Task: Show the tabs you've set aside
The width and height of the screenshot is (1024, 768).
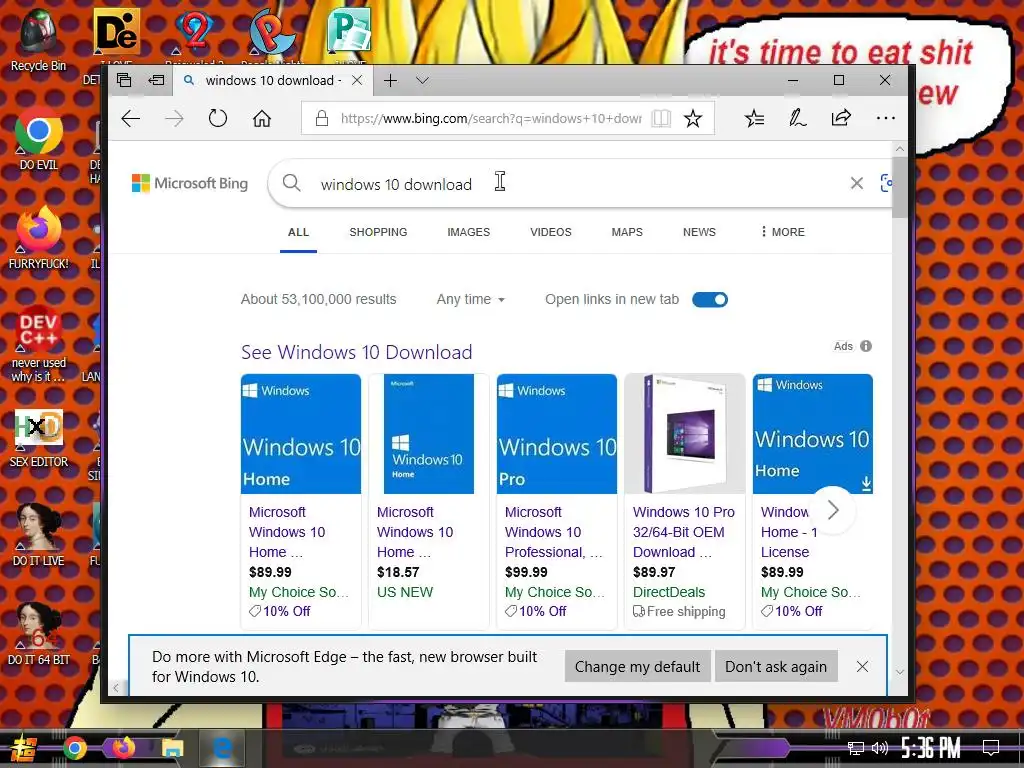Action: coord(124,80)
